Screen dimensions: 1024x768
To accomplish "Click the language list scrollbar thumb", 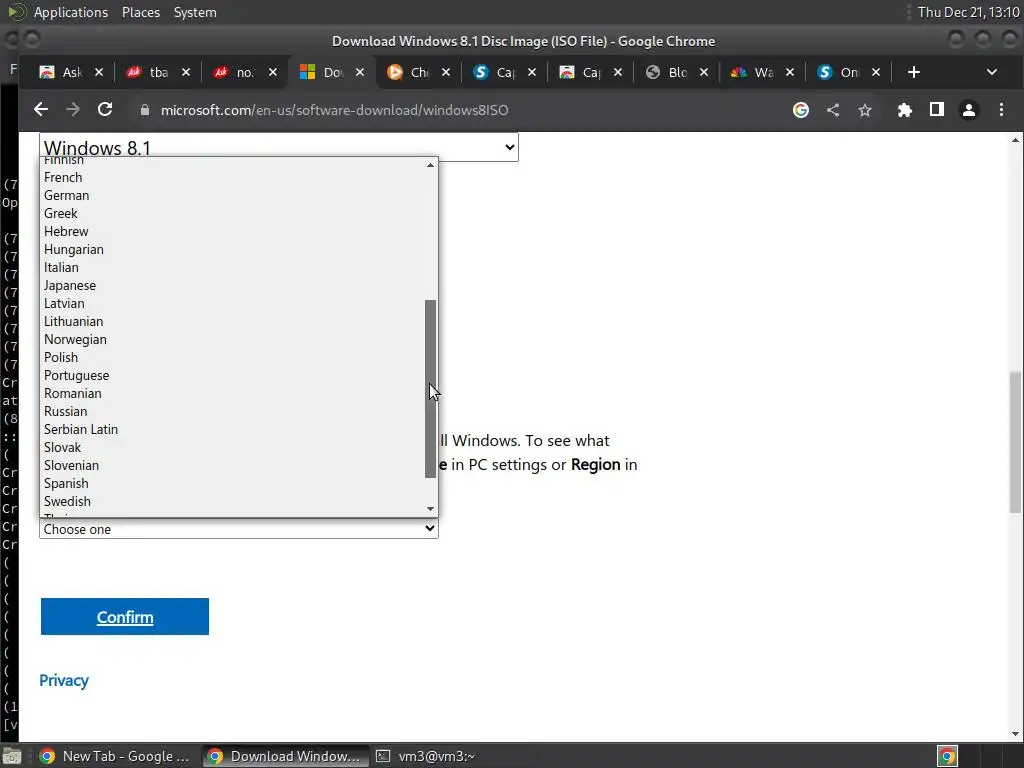I will [x=430, y=389].
